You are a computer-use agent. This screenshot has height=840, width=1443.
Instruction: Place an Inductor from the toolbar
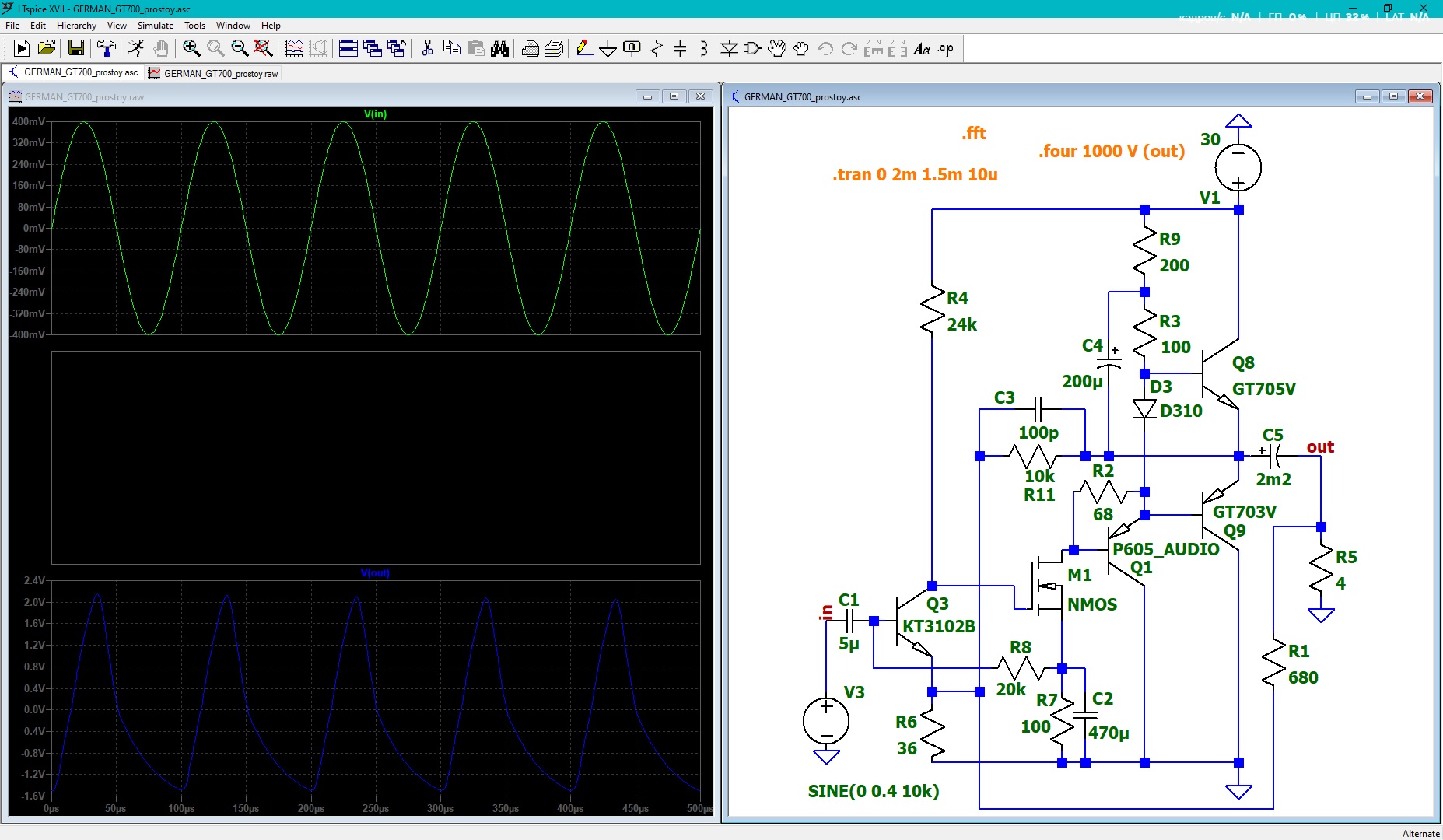coord(704,49)
